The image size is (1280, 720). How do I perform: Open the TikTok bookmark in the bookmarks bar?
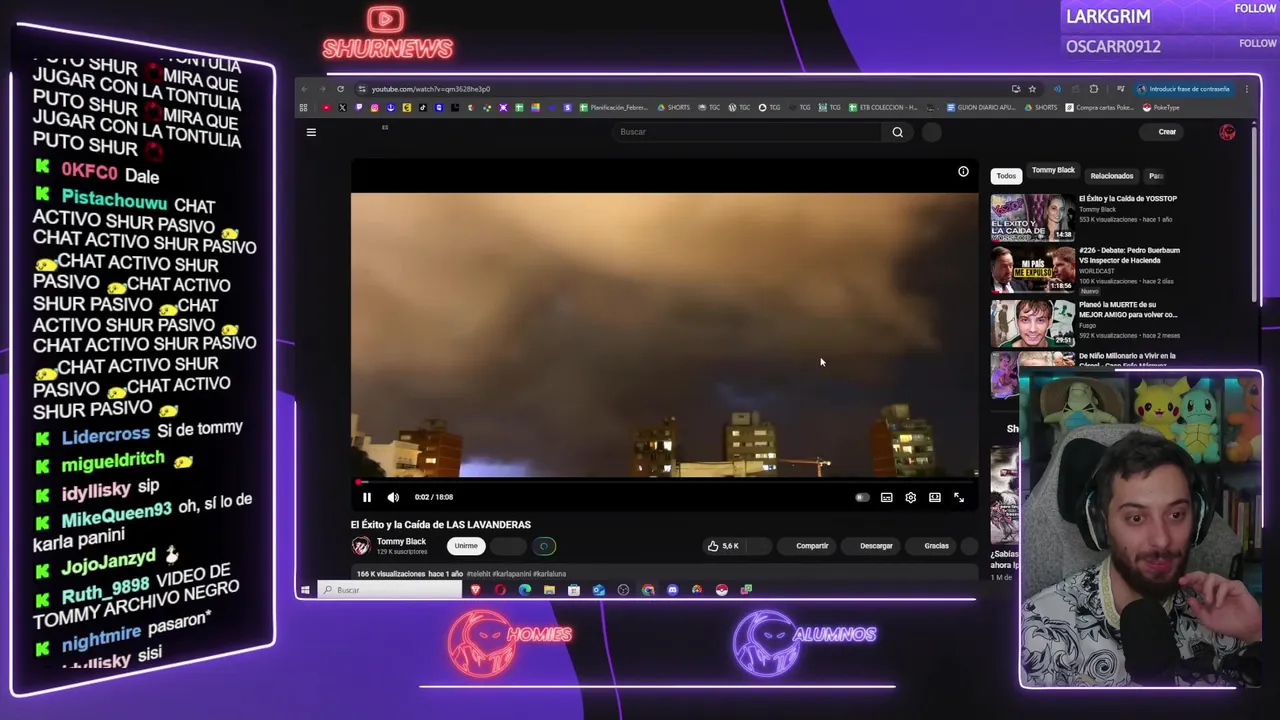[423, 107]
